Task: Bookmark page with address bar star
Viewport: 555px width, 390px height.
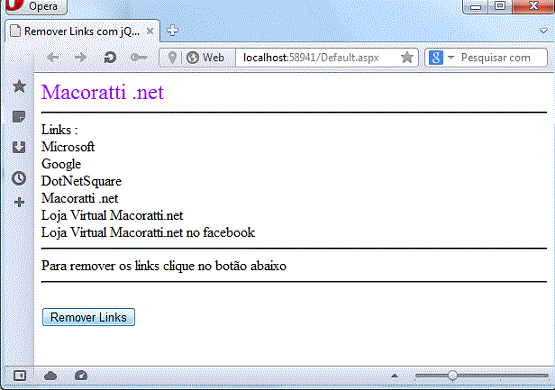Action: 407,57
